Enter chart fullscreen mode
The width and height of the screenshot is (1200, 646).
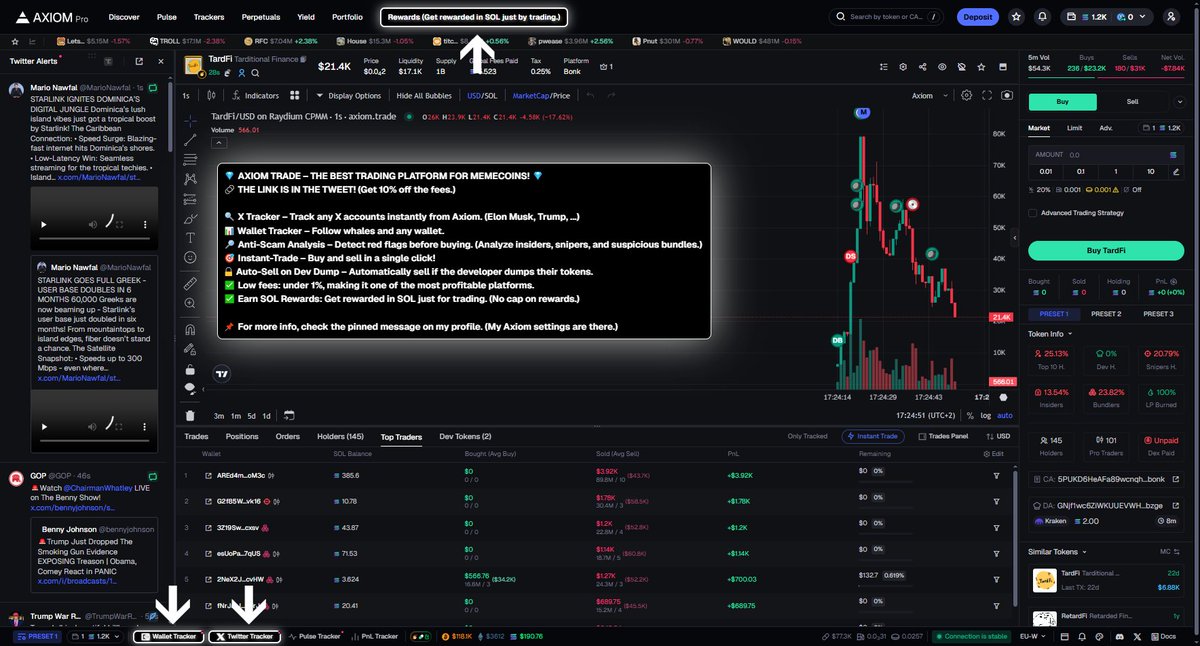(x=986, y=96)
